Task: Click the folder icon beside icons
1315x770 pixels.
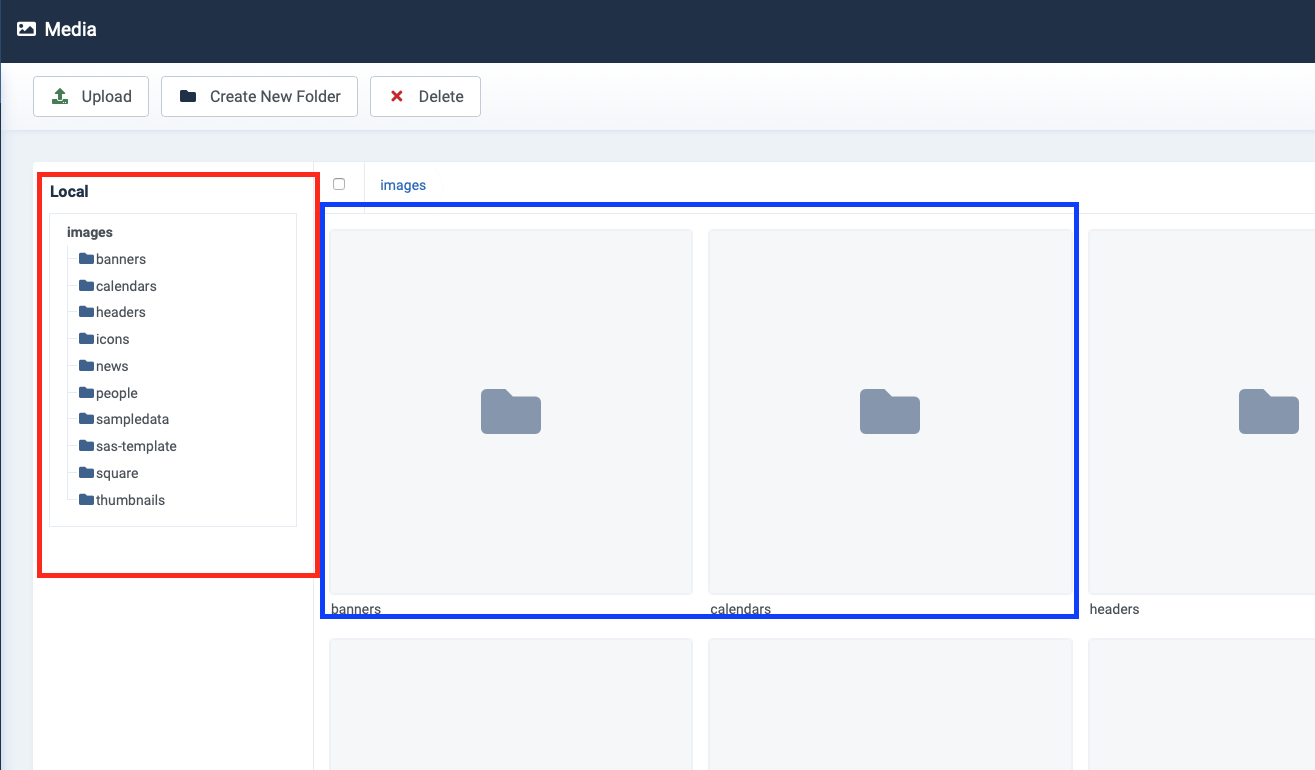Action: [86, 339]
